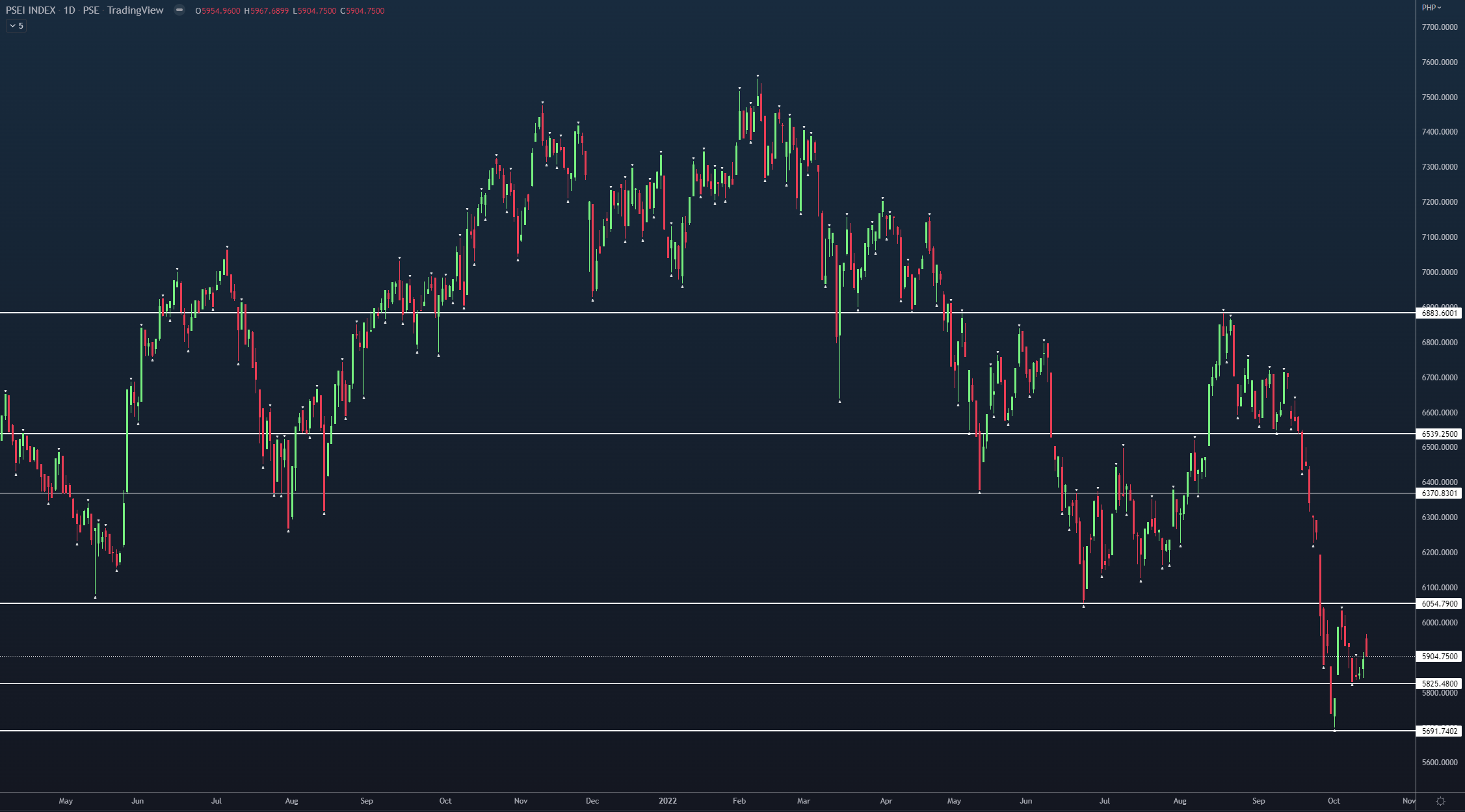Click the open value O5954.9600 in legend
This screenshot has height=812, width=1465.
point(218,11)
